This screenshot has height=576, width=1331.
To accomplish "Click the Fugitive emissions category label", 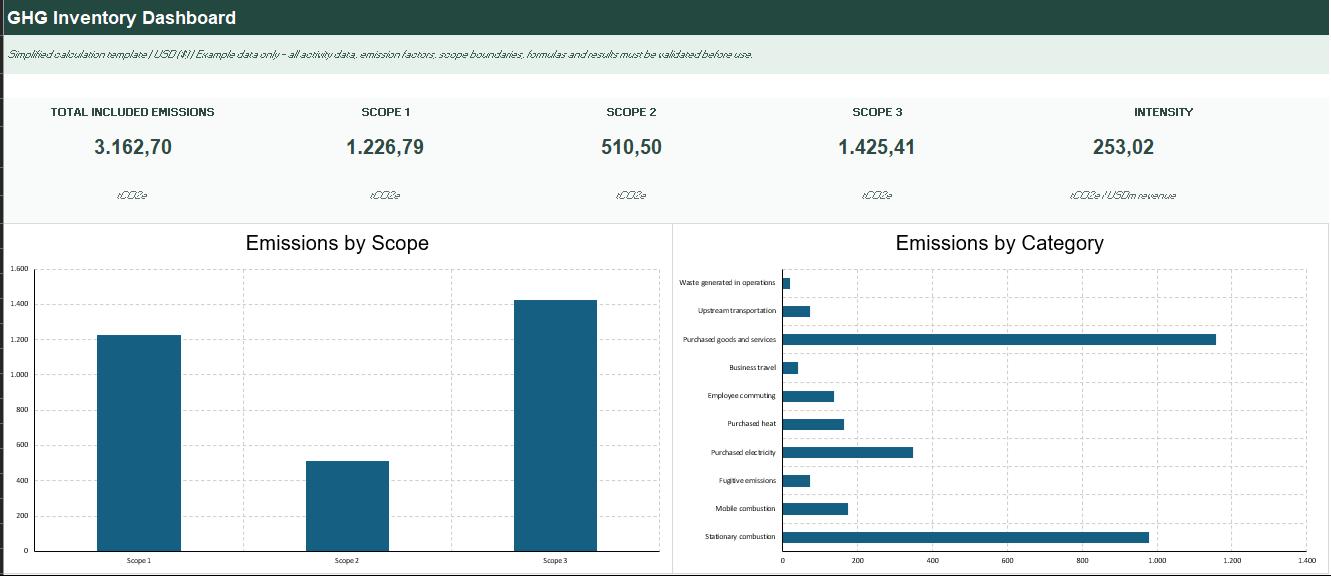I will 747,481.
